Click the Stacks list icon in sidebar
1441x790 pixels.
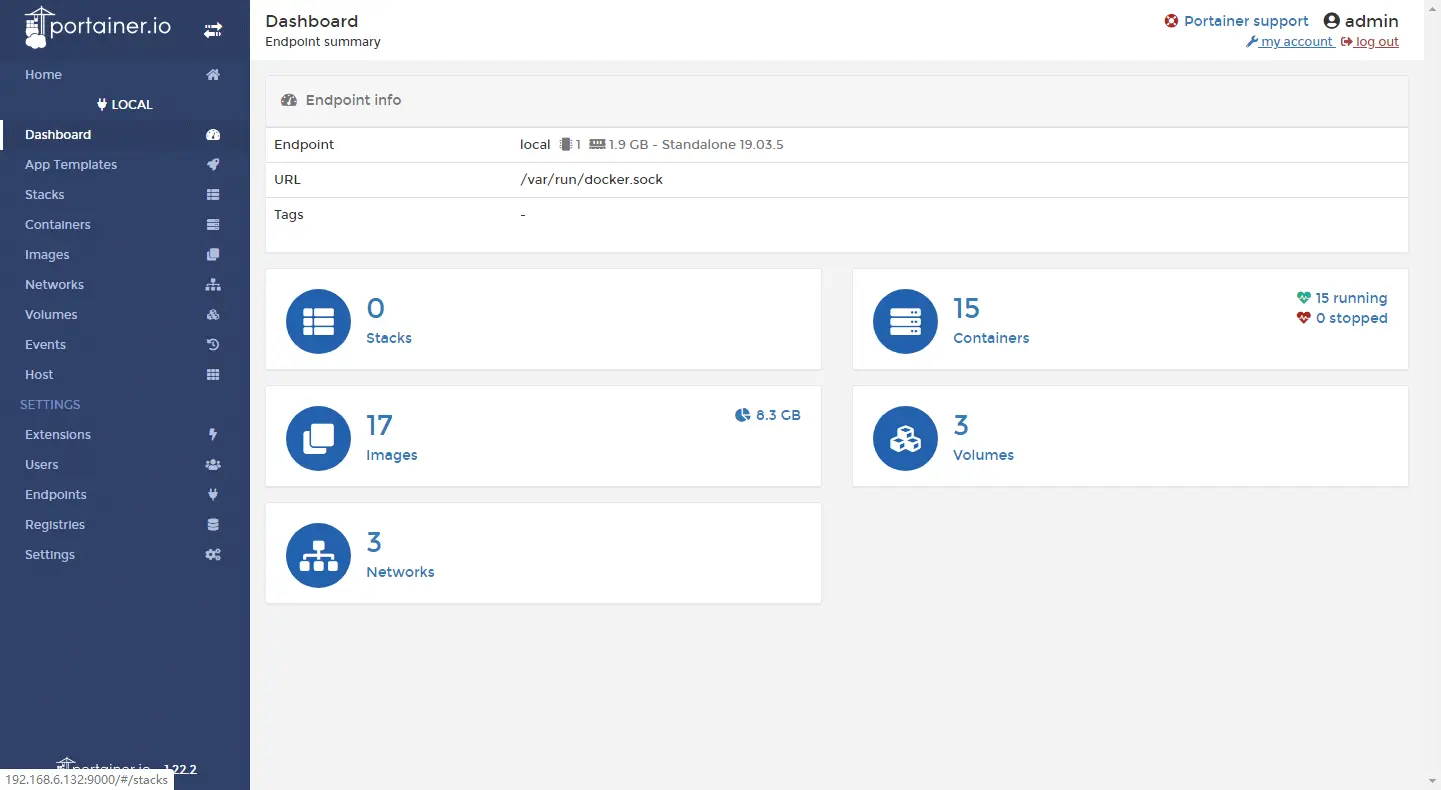coord(213,195)
